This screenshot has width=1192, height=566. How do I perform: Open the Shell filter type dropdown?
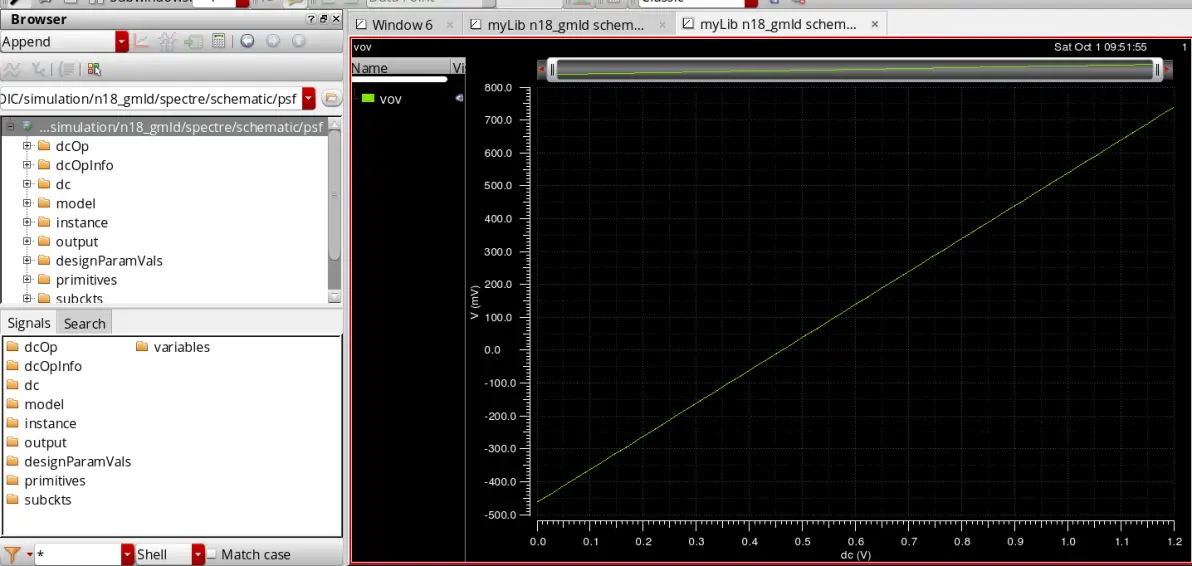tap(198, 555)
